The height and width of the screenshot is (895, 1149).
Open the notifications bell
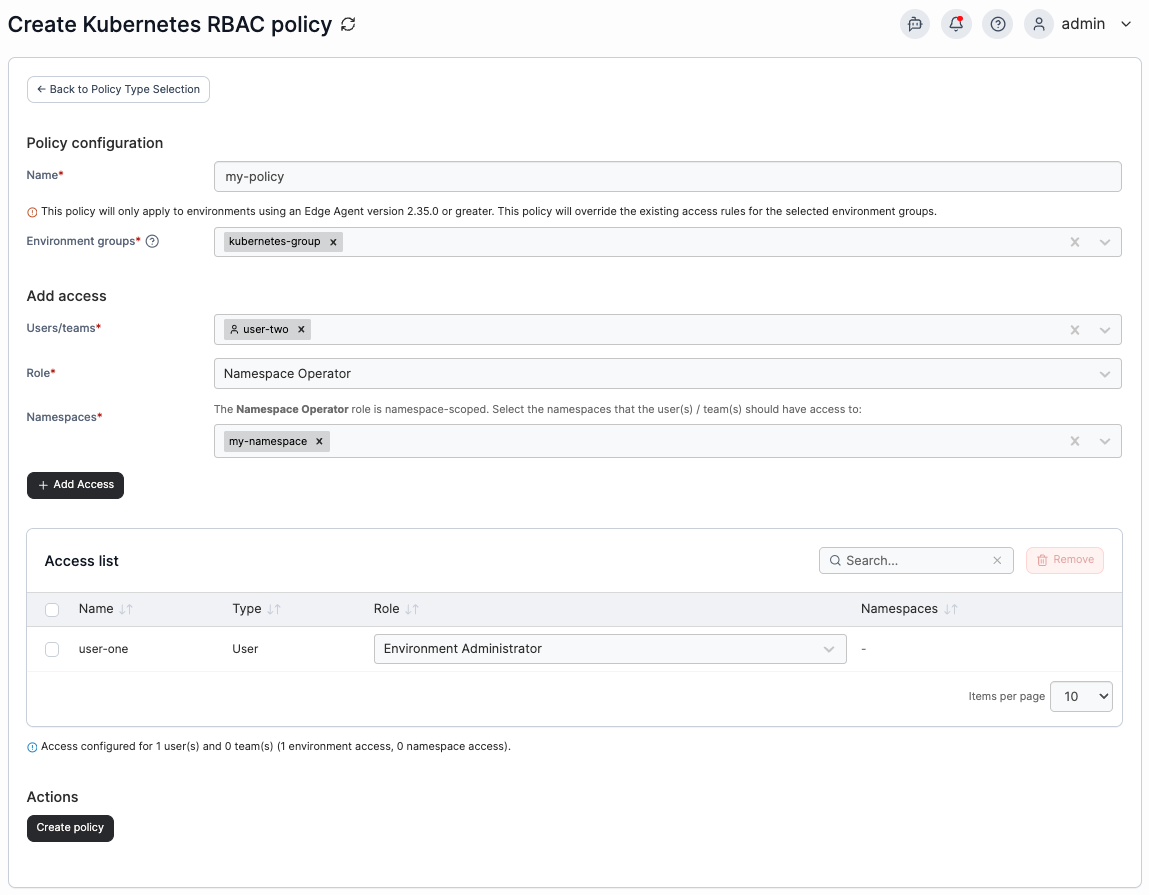coord(956,24)
